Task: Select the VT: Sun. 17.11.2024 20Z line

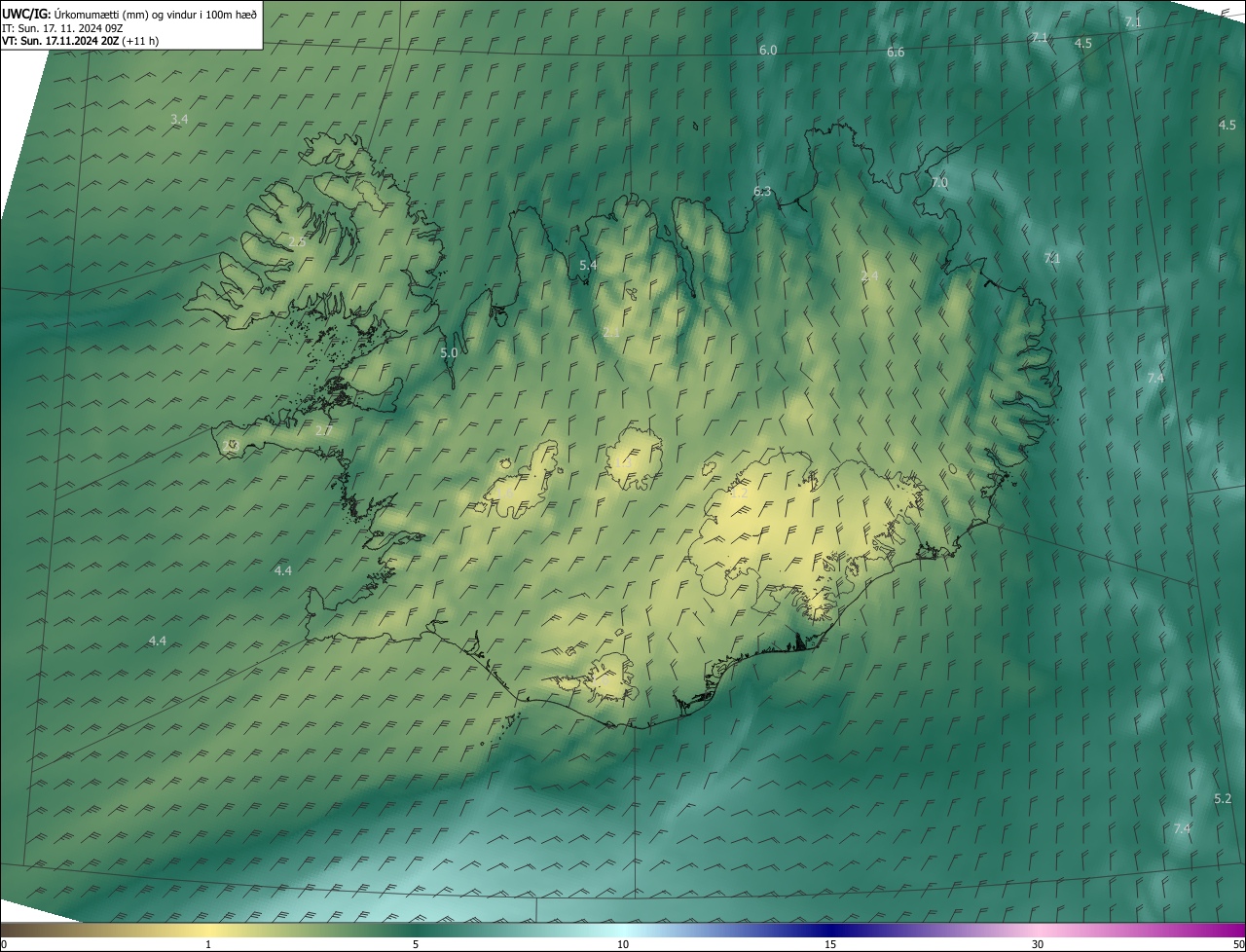Action: tap(80, 41)
